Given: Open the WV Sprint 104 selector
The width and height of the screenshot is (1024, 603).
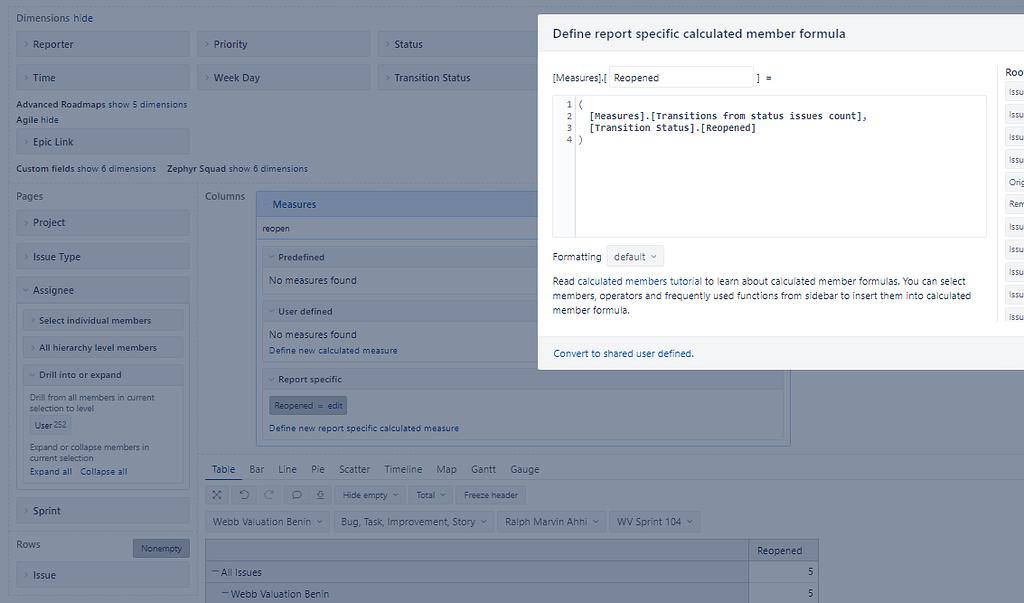Looking at the screenshot, I should (x=654, y=521).
